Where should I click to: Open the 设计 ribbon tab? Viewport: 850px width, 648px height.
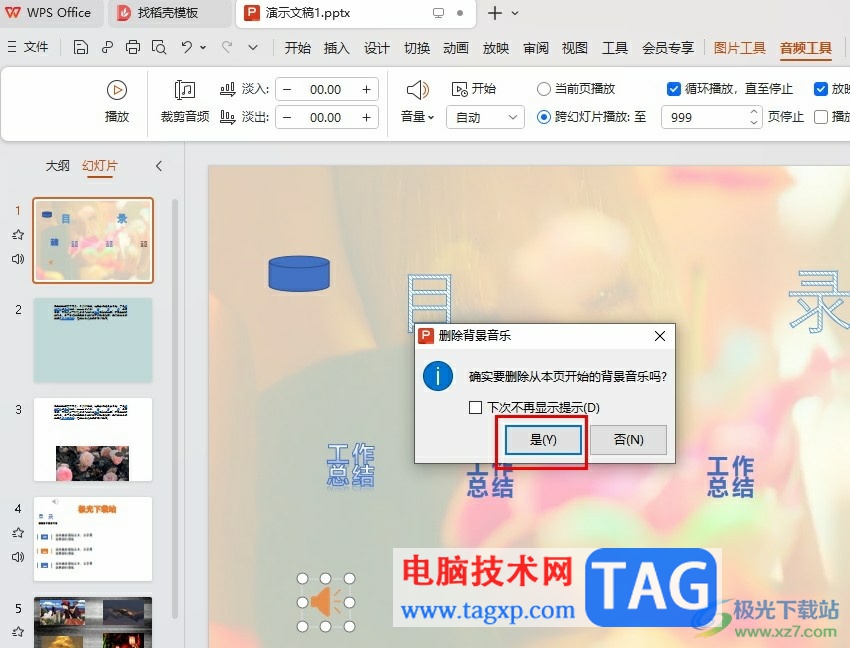(x=376, y=48)
